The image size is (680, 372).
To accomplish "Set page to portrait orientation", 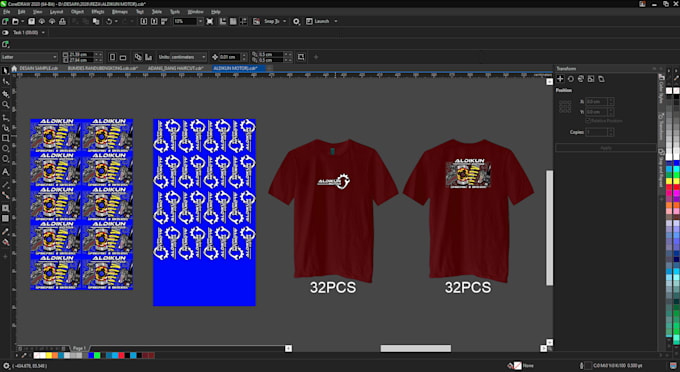I will 112,57.
